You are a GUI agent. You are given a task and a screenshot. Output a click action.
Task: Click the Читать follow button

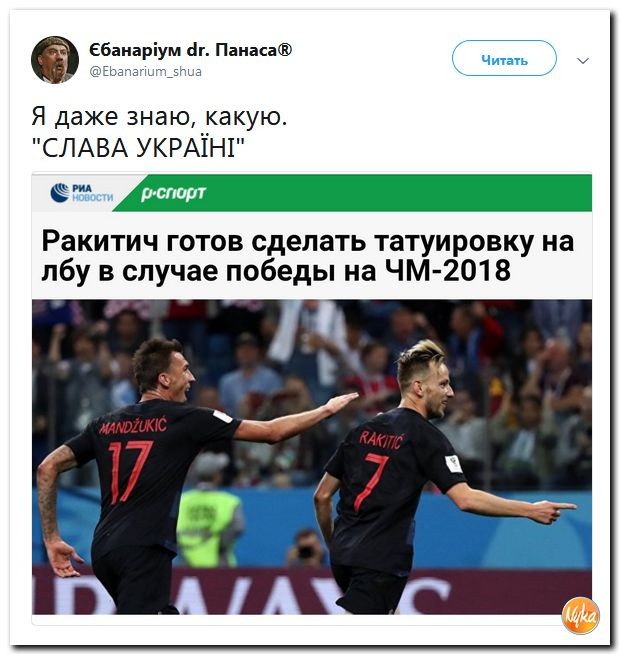coord(504,58)
